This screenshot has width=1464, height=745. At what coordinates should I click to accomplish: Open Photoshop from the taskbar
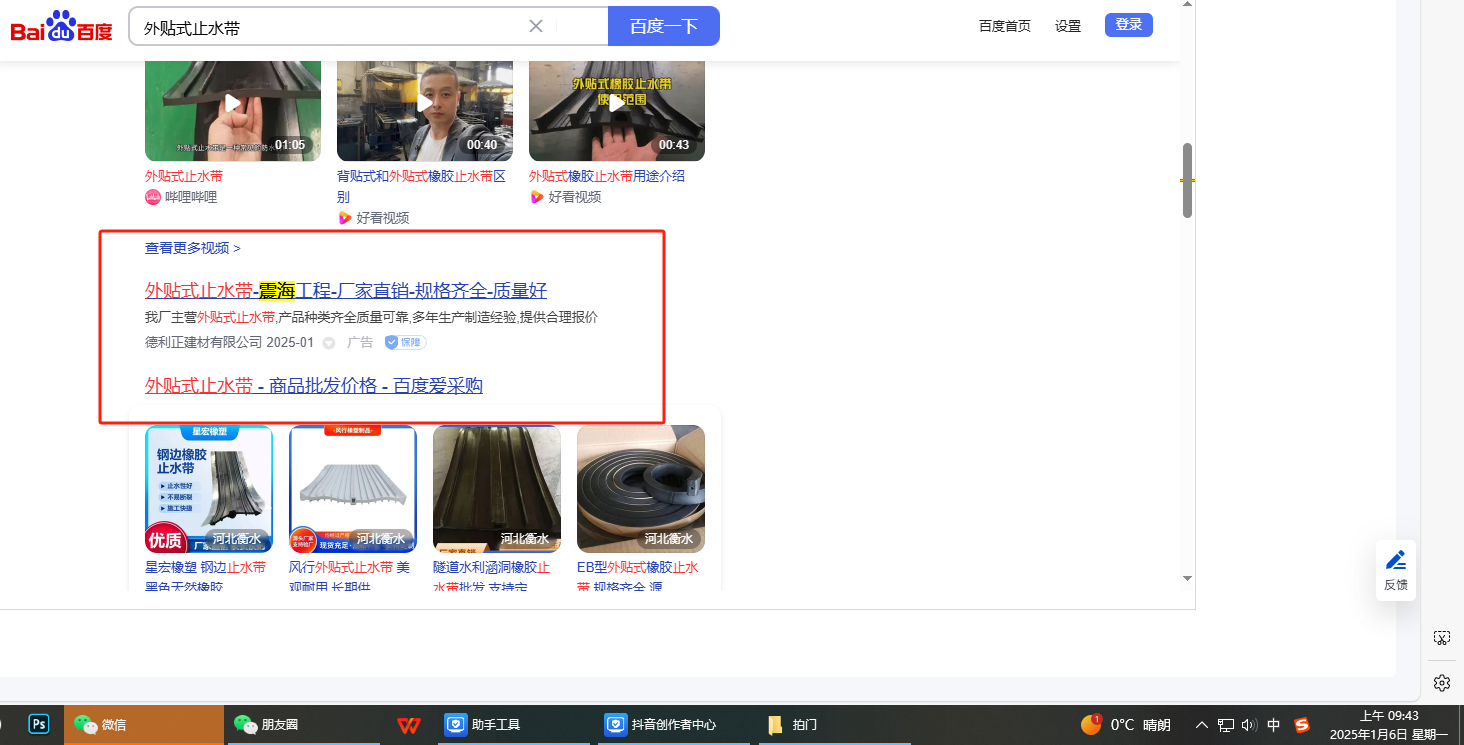39,724
